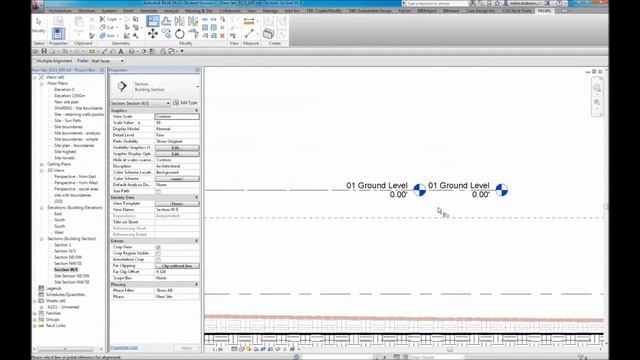
Task: Click the Cope tool icon
Action: (102, 19)
